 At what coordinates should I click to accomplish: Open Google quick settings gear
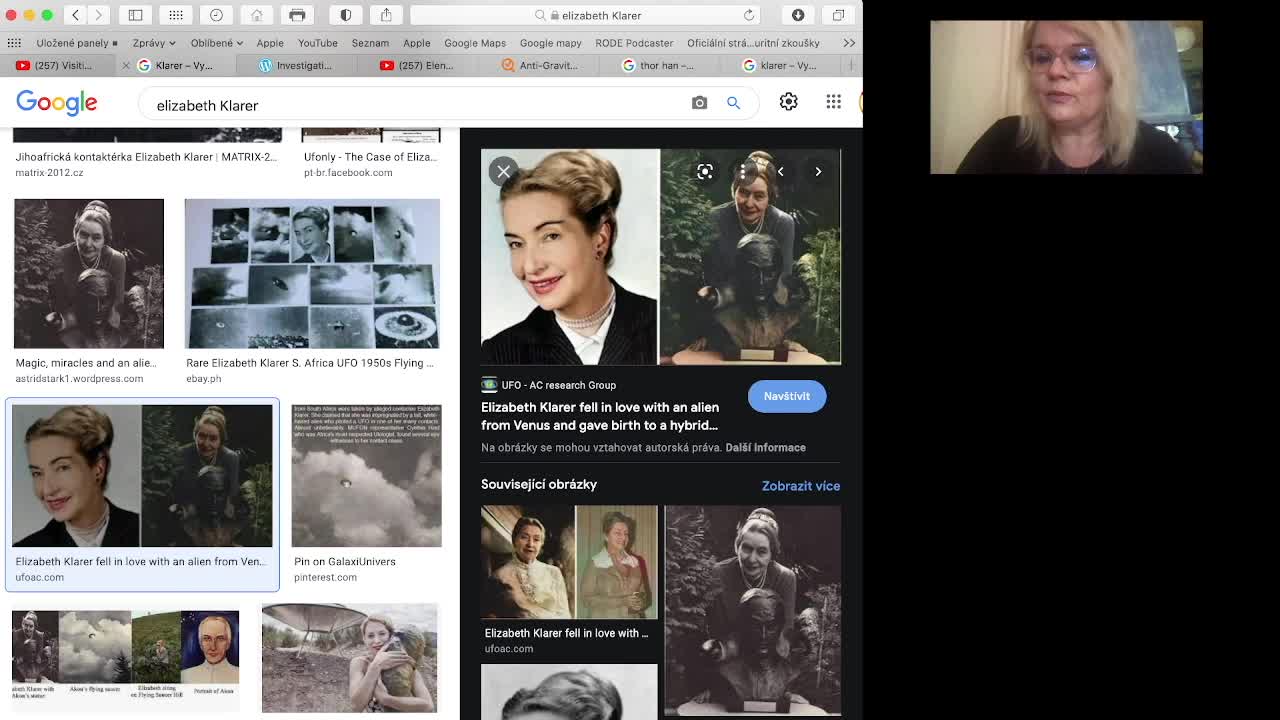788,101
